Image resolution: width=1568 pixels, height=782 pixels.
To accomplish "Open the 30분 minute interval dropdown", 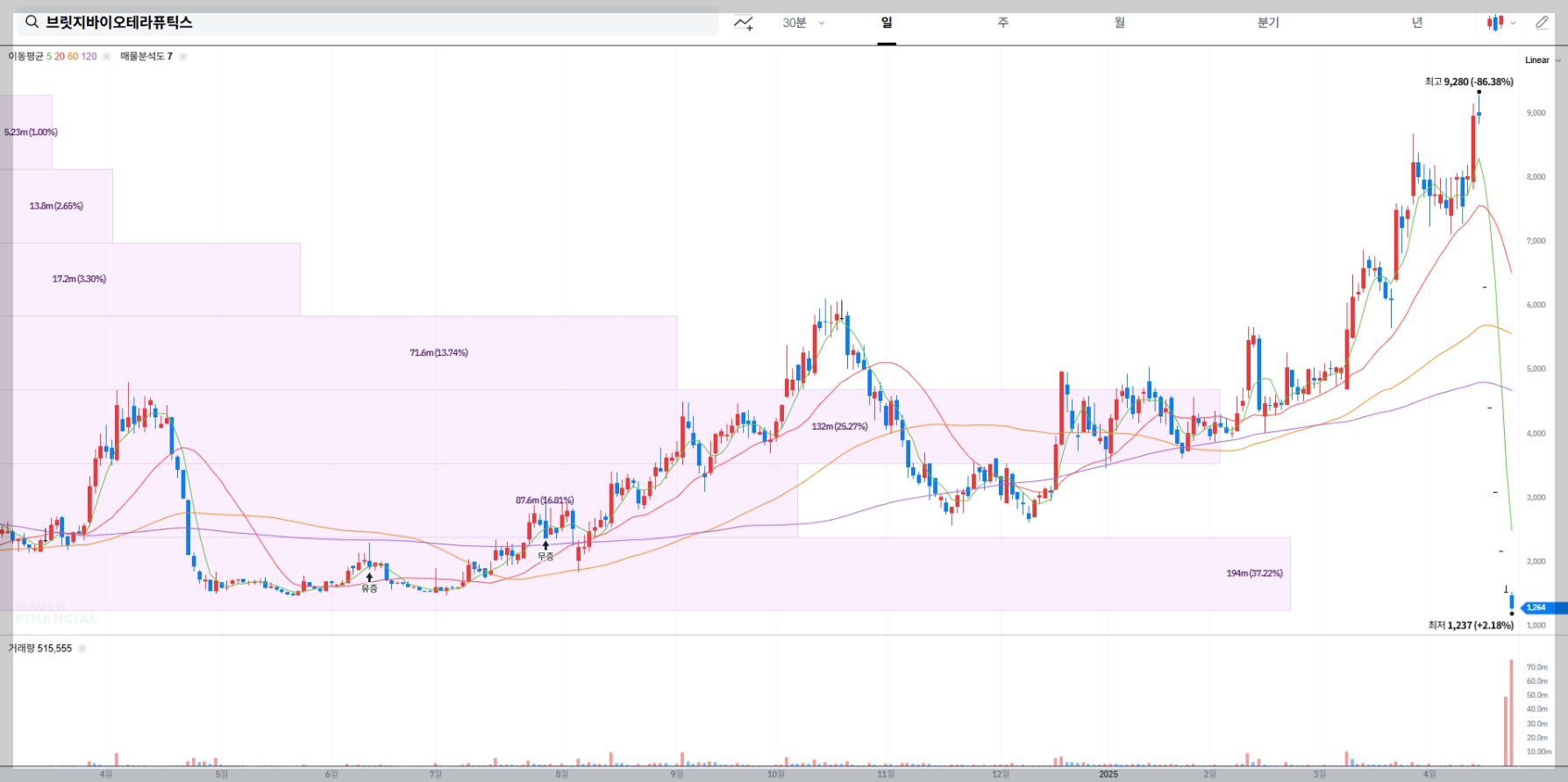I will tap(803, 23).
